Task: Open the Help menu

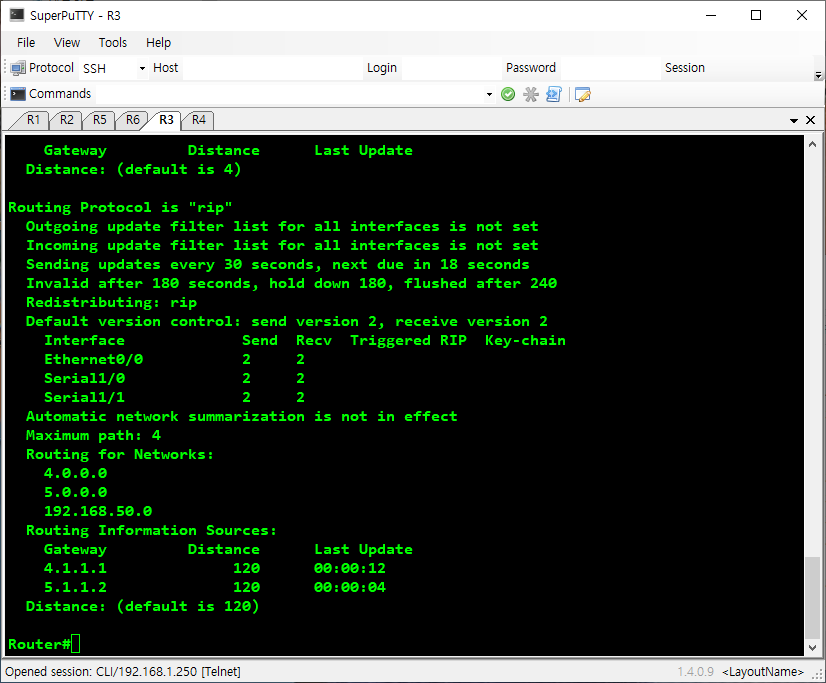Action: click(158, 43)
